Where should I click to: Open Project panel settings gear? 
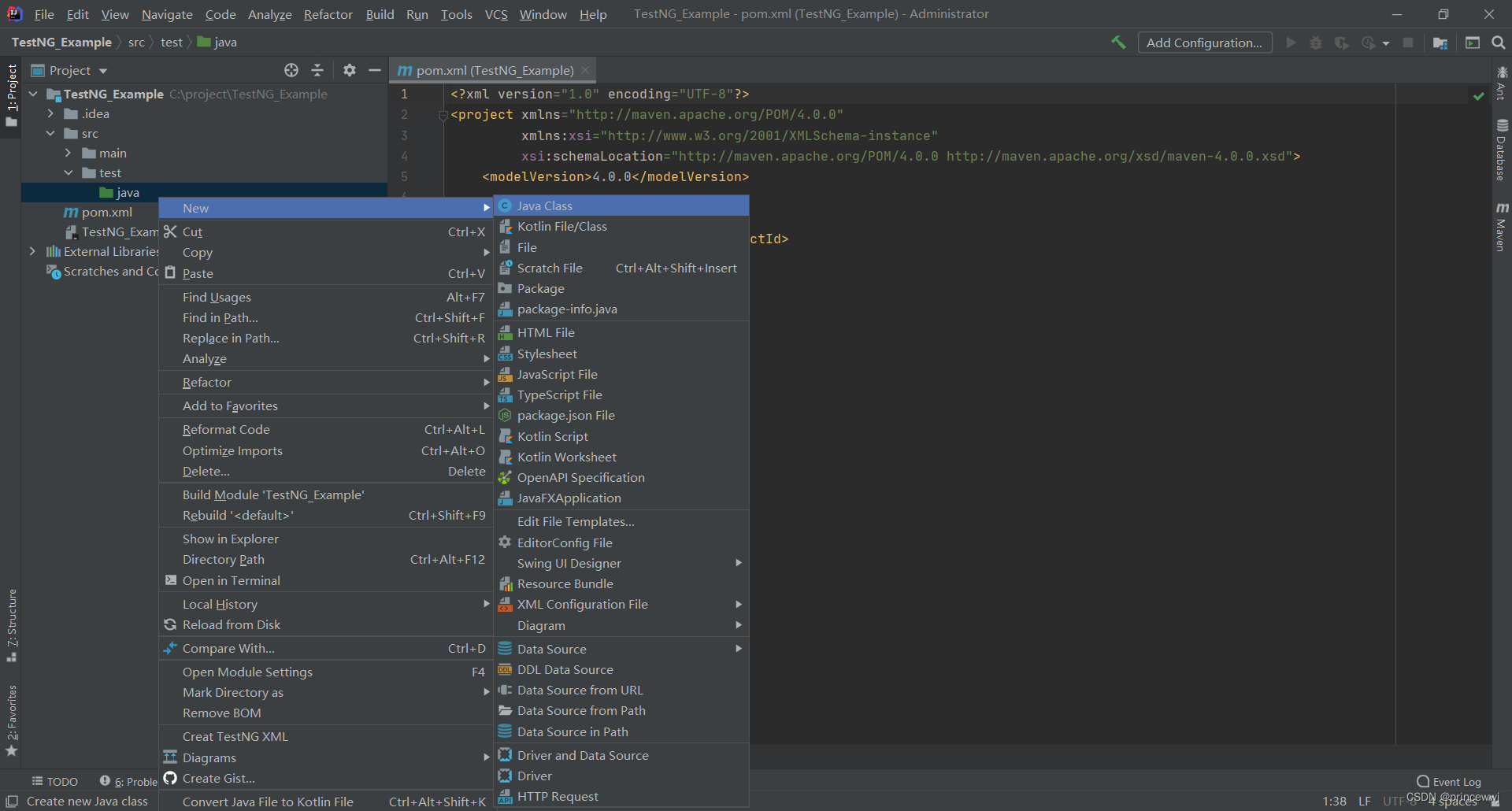[x=350, y=70]
